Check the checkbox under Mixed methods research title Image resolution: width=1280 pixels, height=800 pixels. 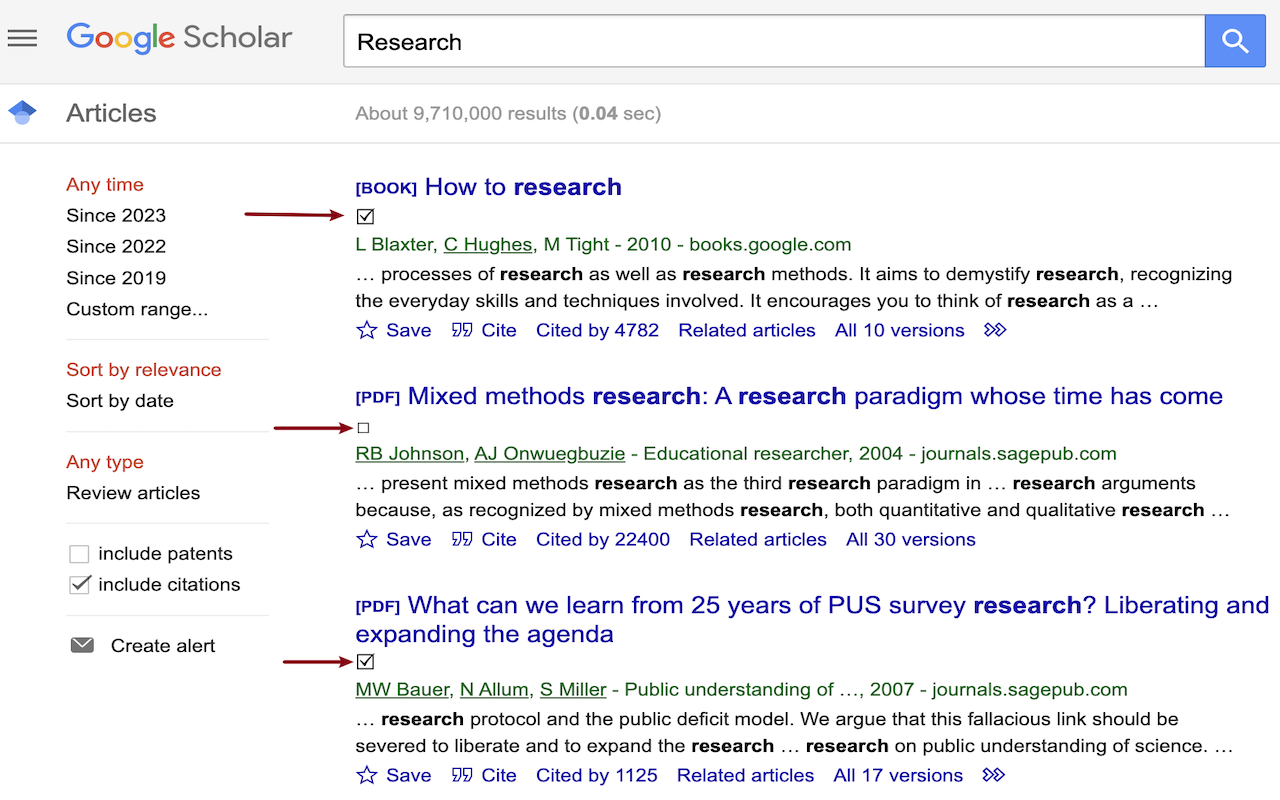tap(363, 428)
